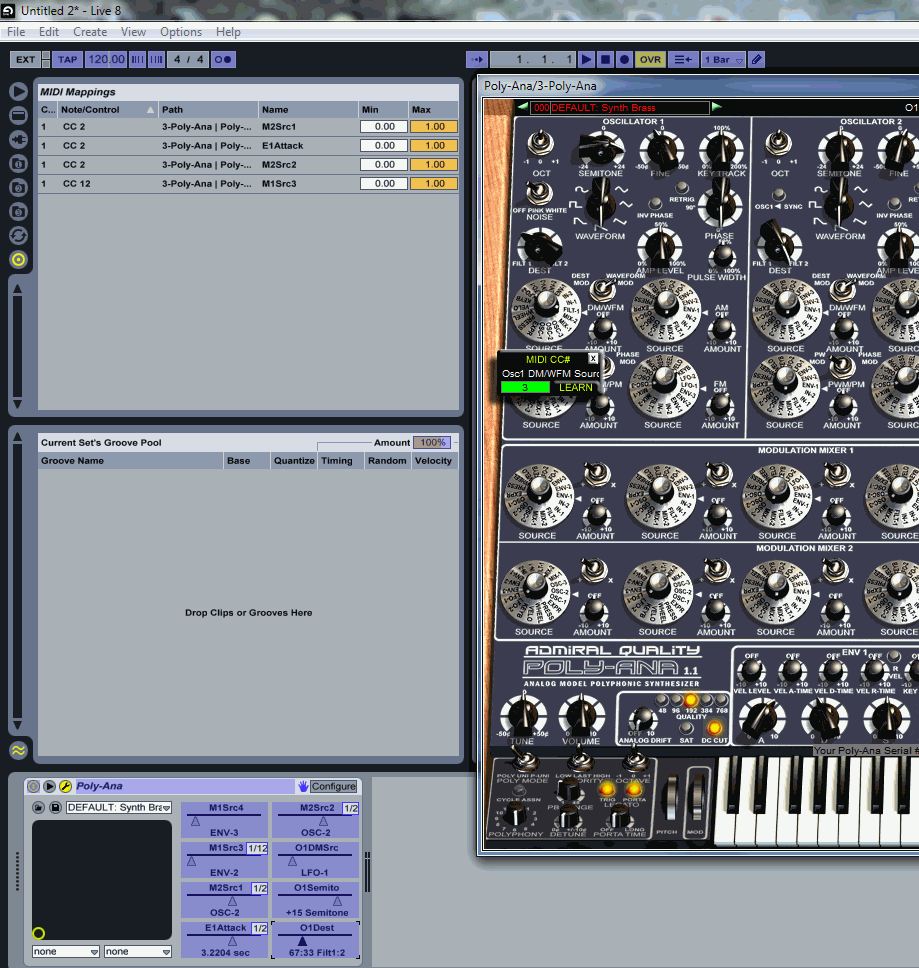The width and height of the screenshot is (919, 968).
Task: Open the View menu
Action: (x=133, y=32)
